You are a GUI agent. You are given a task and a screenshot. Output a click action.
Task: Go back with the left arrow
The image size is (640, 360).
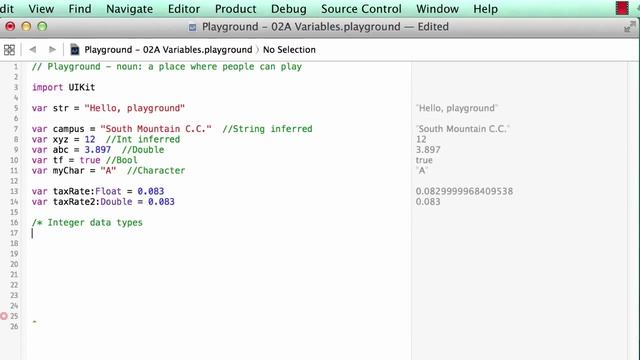coord(33,49)
